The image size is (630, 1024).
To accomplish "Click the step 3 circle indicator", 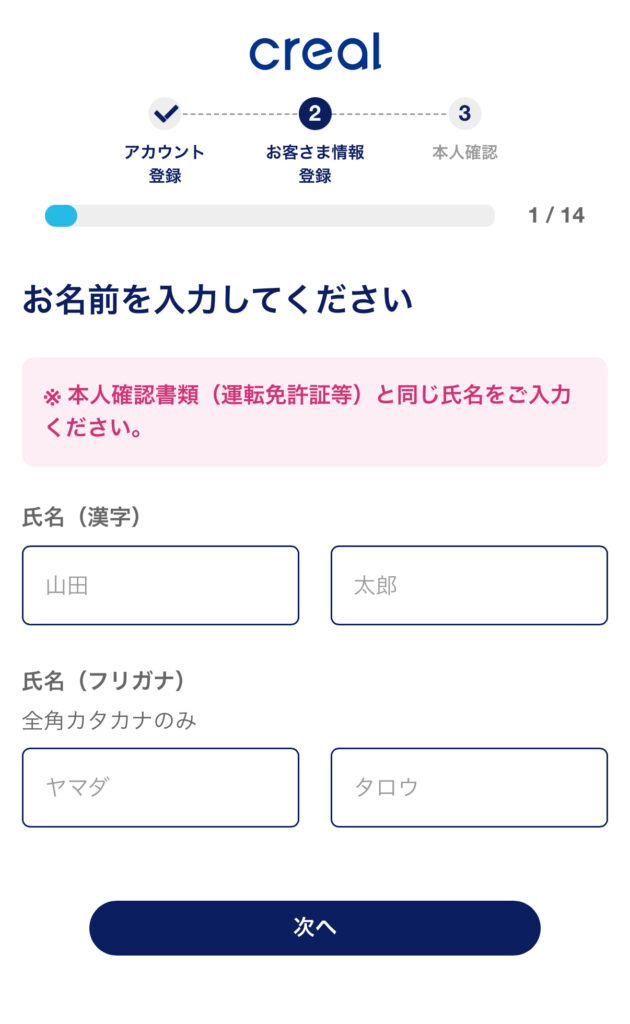I will click(x=464, y=114).
